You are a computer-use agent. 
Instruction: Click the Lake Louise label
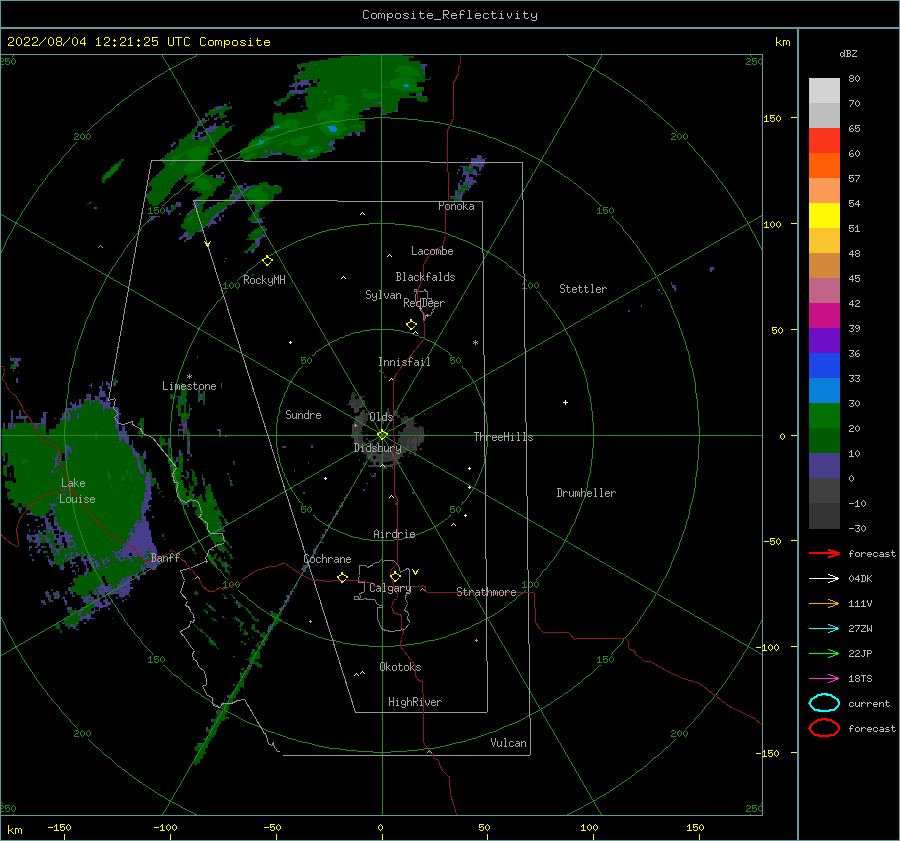(77, 491)
